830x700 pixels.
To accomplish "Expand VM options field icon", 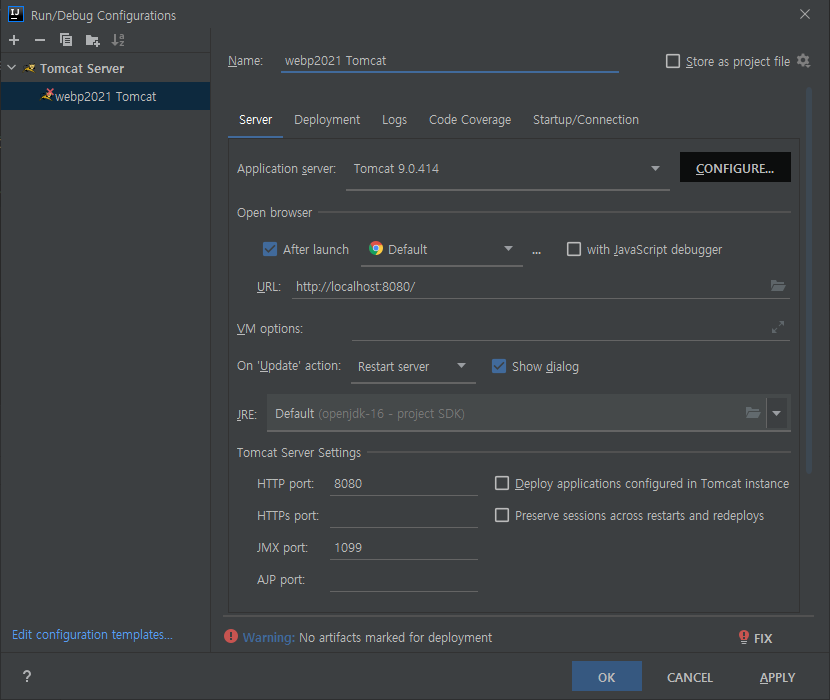I will point(778,327).
